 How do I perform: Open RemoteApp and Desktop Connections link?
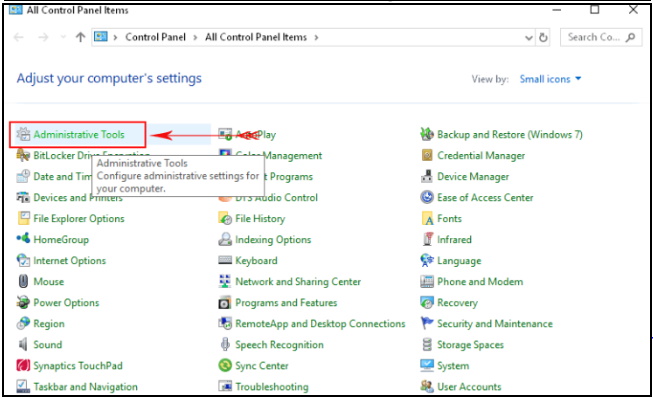click(320, 324)
